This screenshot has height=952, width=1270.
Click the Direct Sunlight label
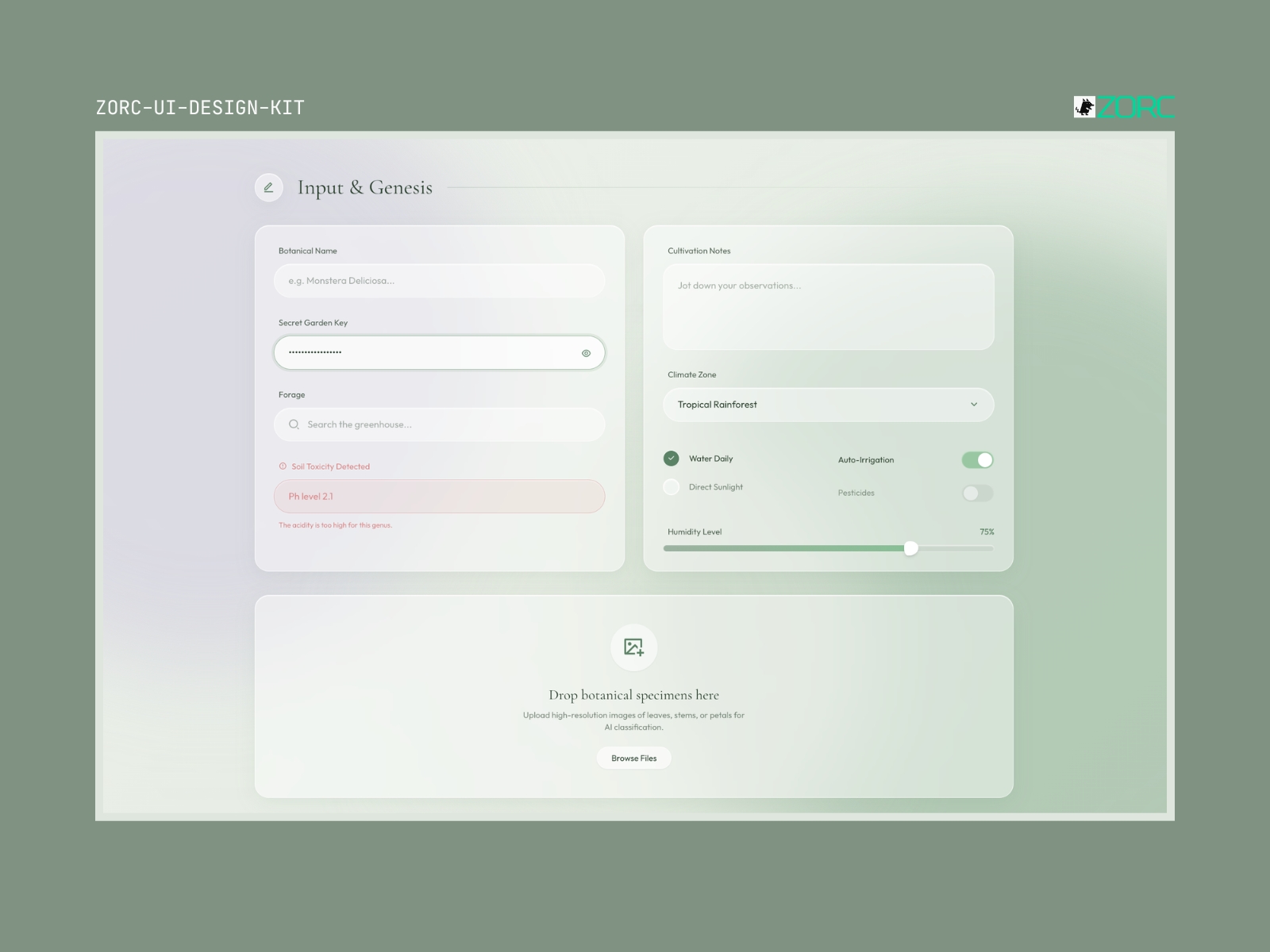(716, 487)
